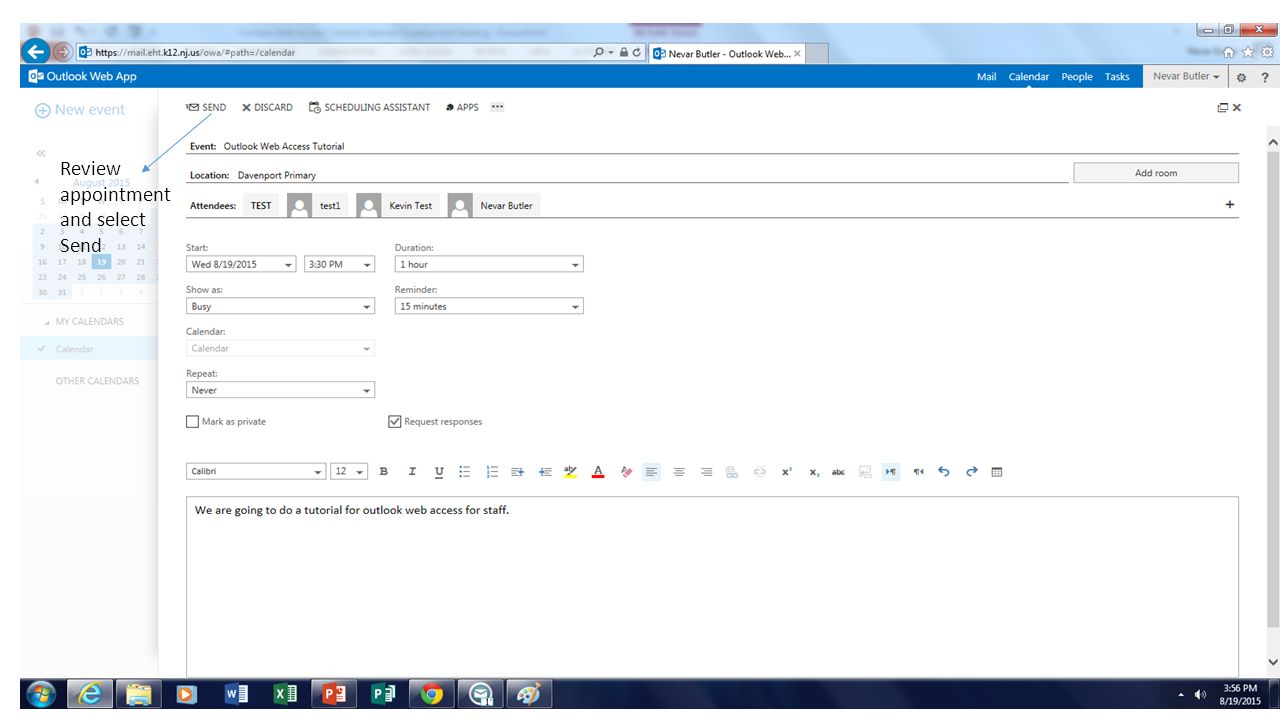Viewport: 1280px width, 720px height.
Task: Align text left
Action: pyautogui.click(x=652, y=472)
